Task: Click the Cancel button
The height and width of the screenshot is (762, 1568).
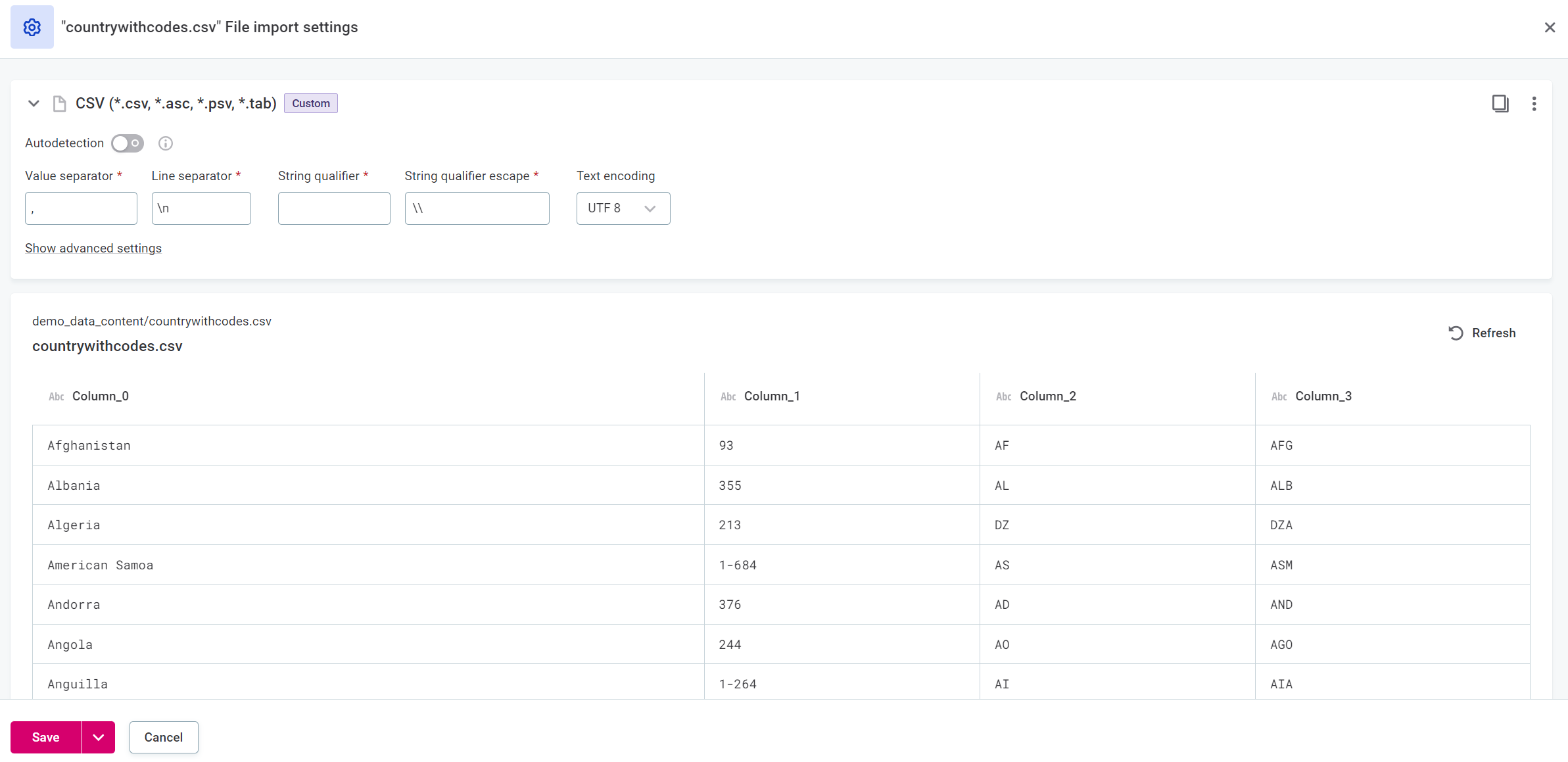Action: click(163, 737)
